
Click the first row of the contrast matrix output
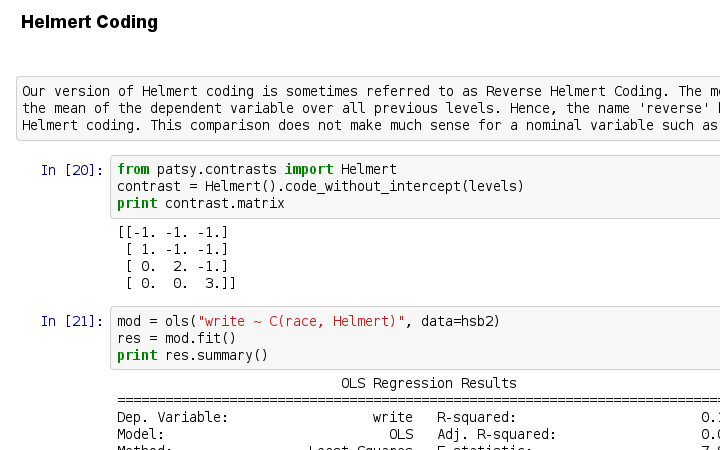point(173,232)
